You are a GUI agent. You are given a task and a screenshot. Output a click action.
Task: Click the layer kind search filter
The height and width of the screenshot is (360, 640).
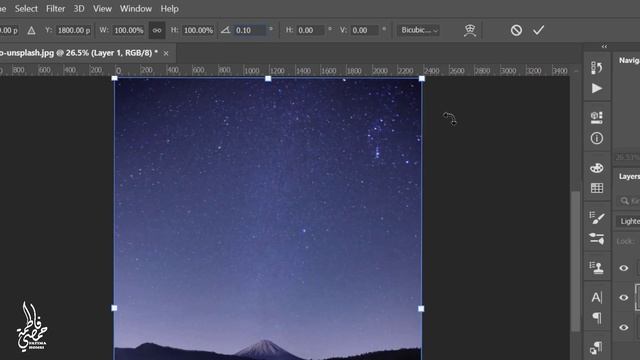[x=629, y=200]
